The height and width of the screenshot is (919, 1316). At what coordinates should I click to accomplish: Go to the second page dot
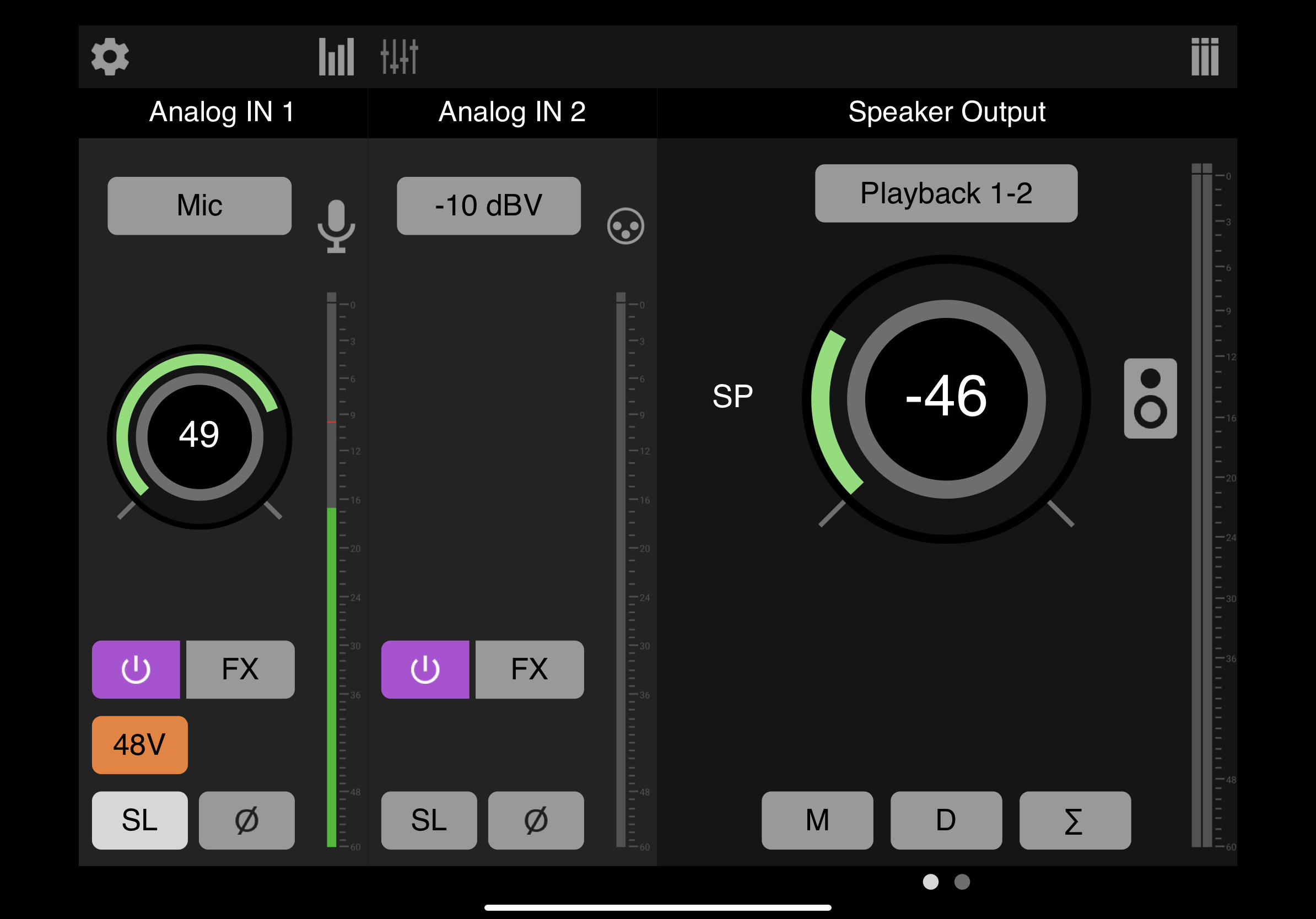coord(962,882)
